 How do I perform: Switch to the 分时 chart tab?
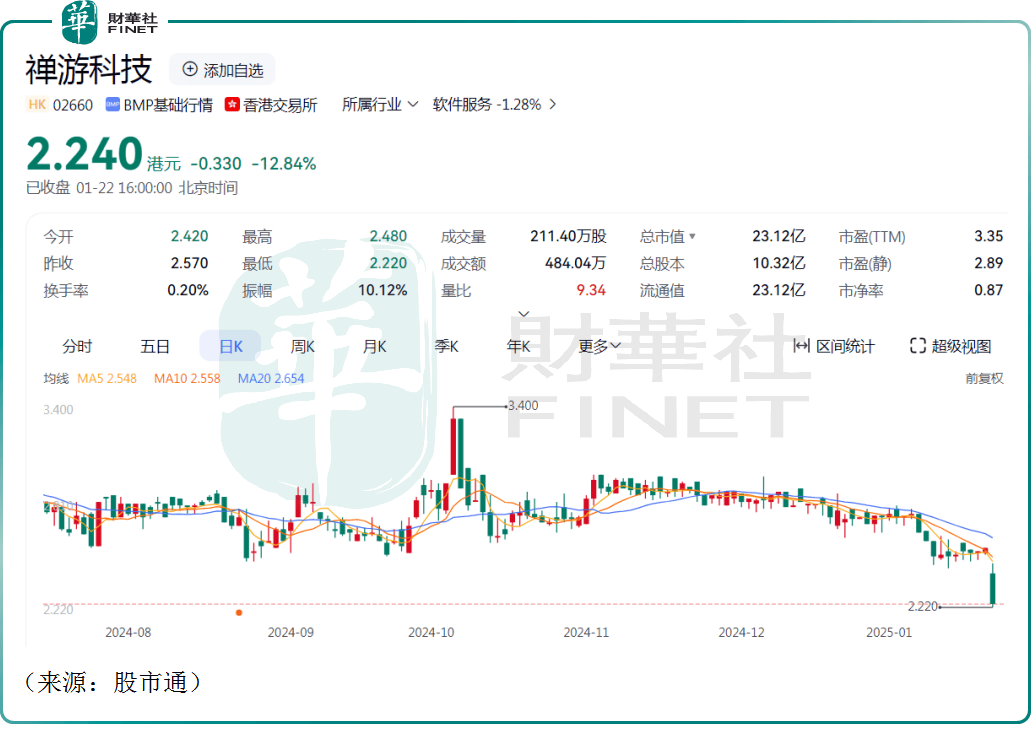click(x=77, y=346)
